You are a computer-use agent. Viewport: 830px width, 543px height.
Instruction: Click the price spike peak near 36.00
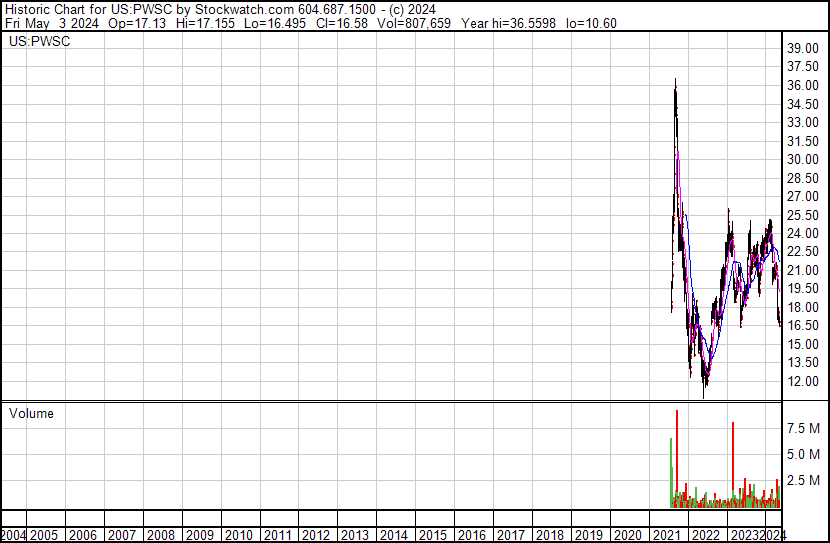coord(675,82)
